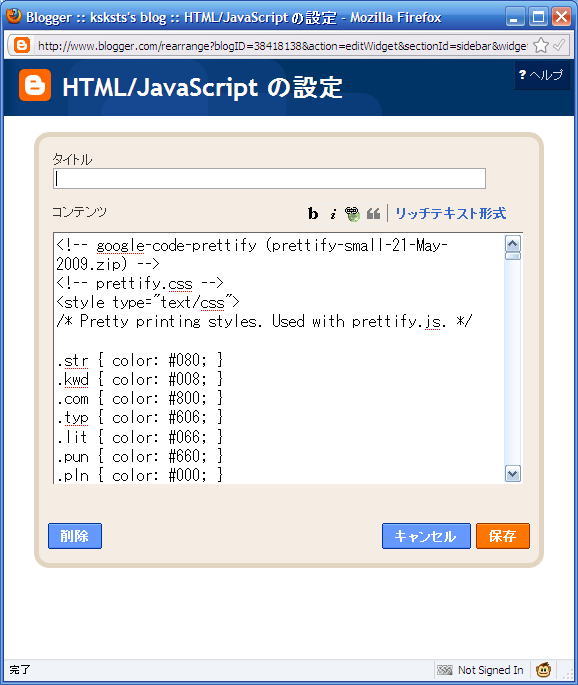Image resolution: width=578 pixels, height=685 pixels.
Task: Minimize the Firefox window
Action: (x=515, y=17)
